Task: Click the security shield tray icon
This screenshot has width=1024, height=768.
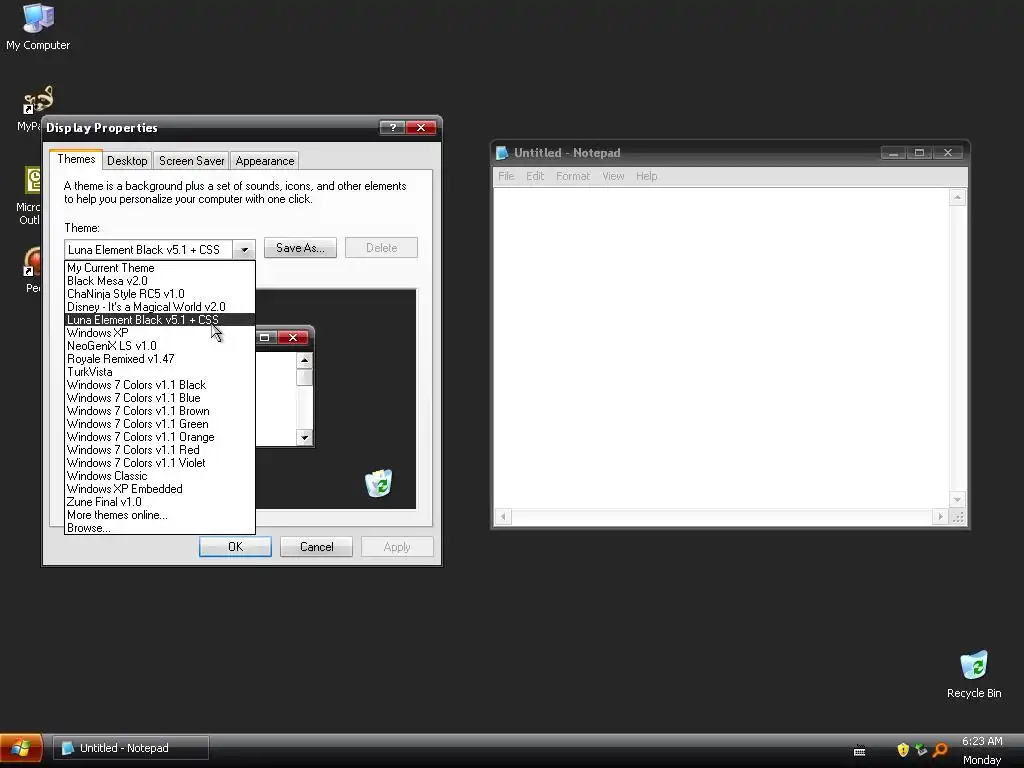Action: coord(903,750)
